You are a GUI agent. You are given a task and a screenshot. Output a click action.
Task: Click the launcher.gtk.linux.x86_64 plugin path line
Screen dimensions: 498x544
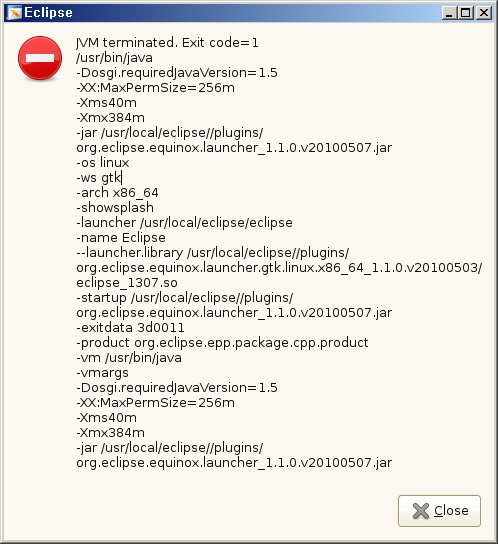click(279, 268)
